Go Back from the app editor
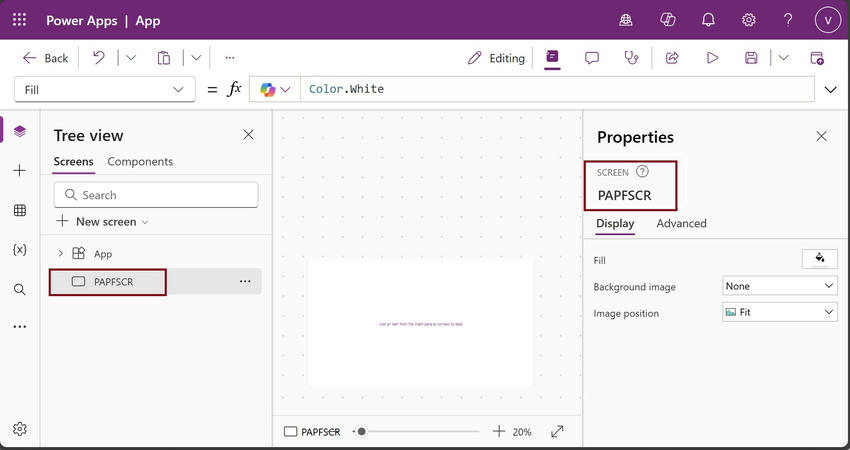 (46, 58)
